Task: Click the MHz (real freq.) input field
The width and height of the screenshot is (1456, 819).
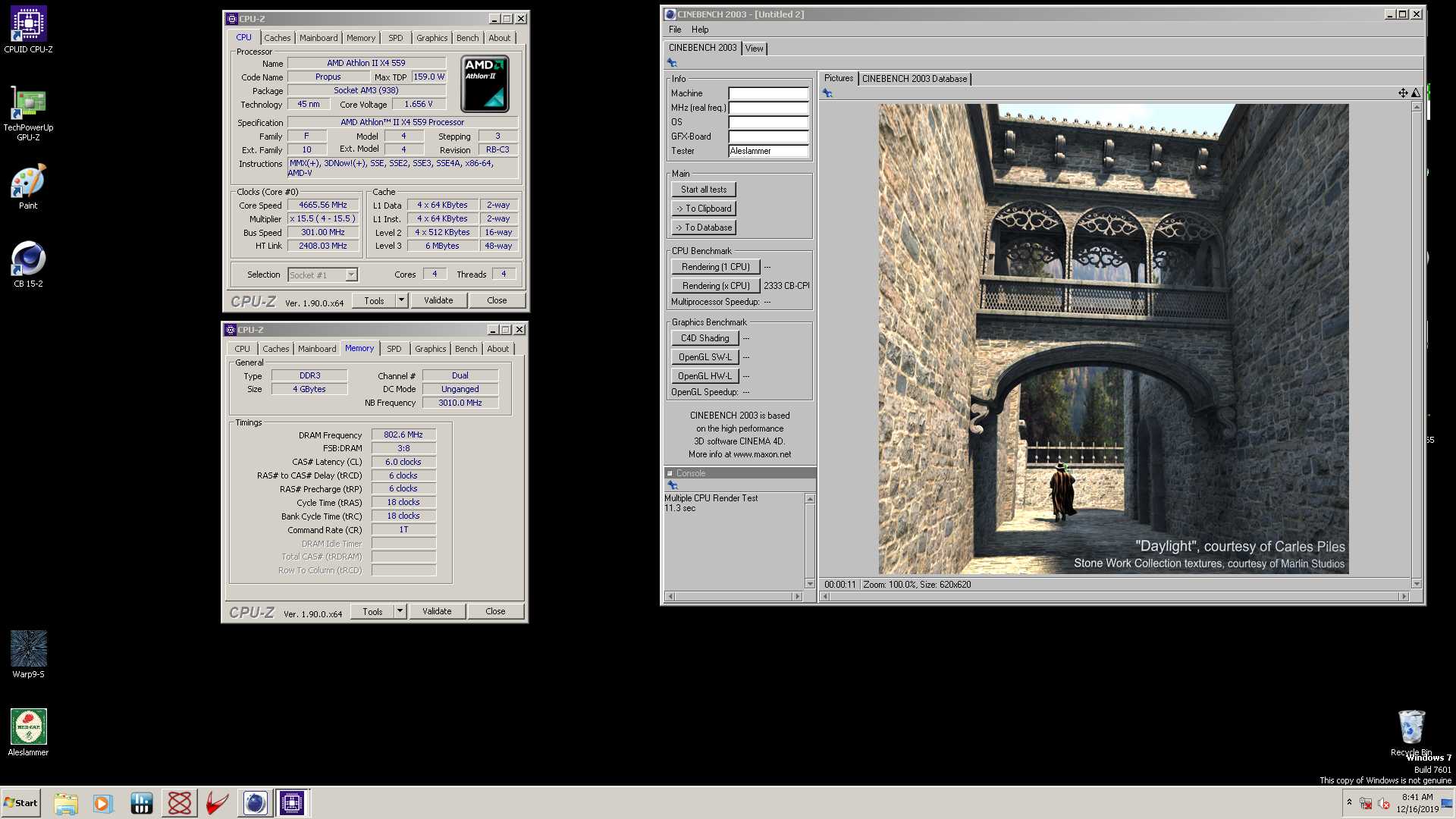Action: point(768,108)
